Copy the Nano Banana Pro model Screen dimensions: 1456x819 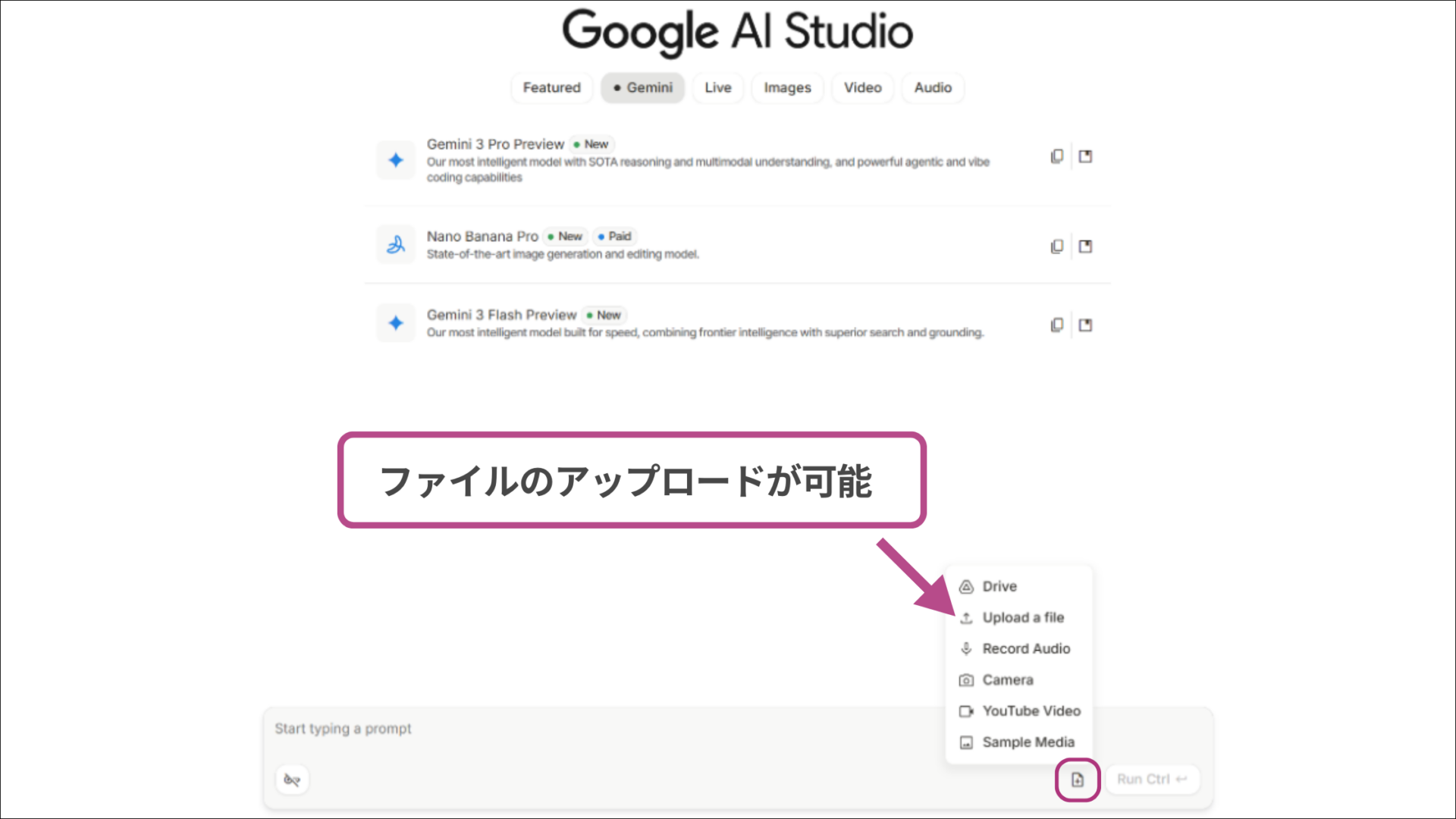[1056, 246]
